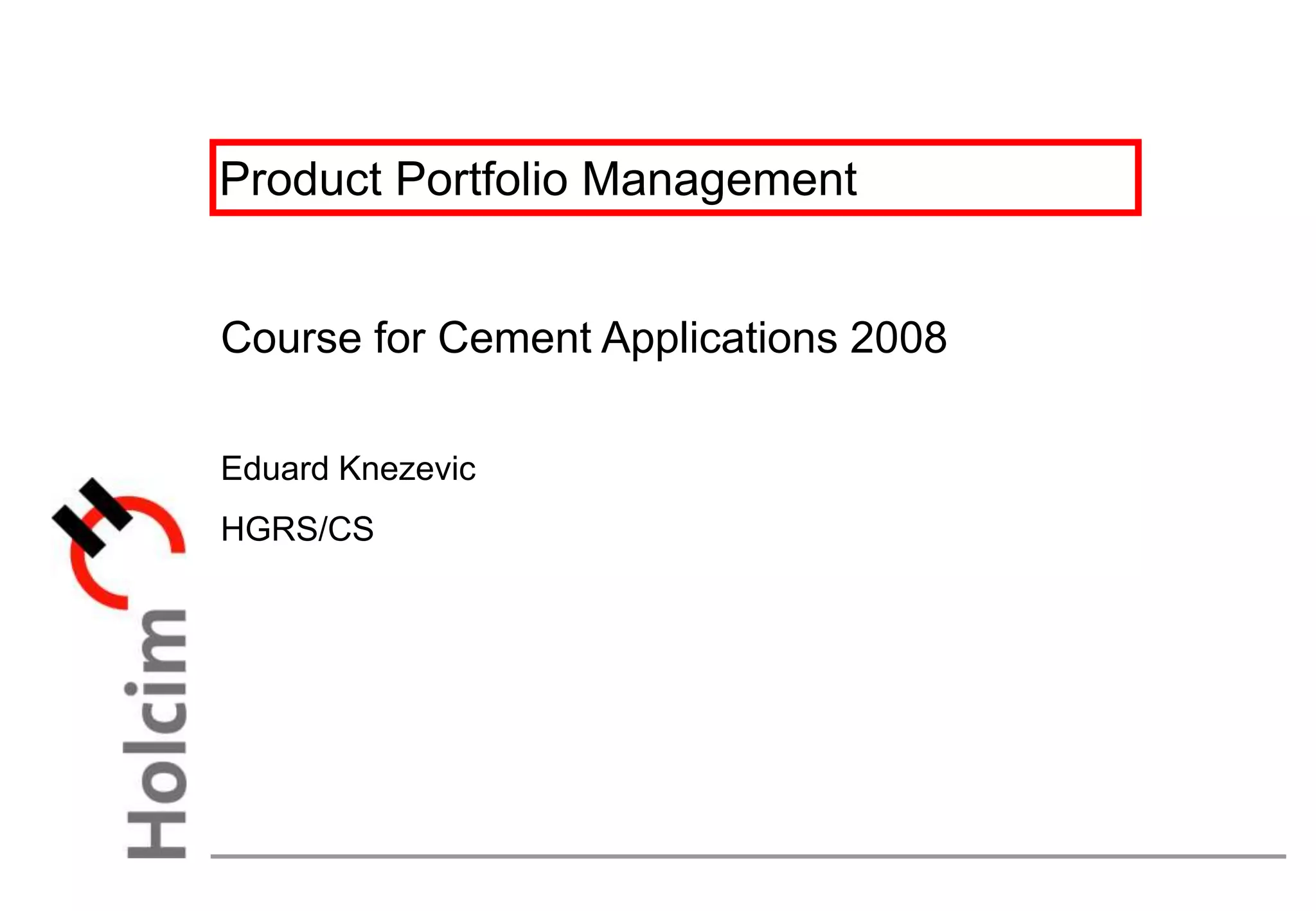Image resolution: width=1316 pixels, height=911 pixels.
Task: Click the gray horizontal line at bottom
Action: pyautogui.click(x=747, y=856)
